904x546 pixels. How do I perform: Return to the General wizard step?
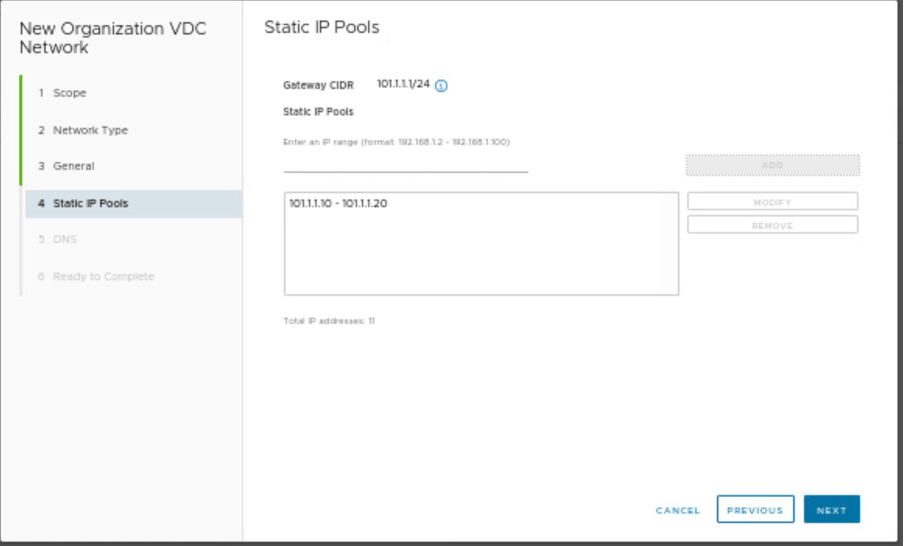coord(73,166)
